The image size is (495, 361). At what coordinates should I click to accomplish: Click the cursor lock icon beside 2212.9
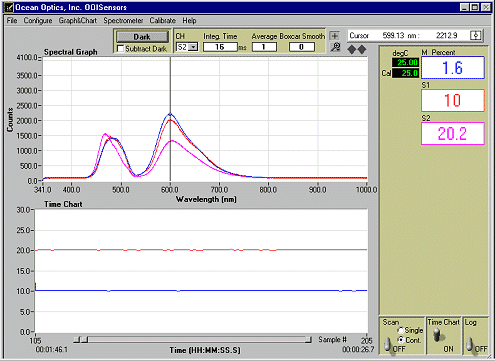pyautogui.click(x=476, y=35)
